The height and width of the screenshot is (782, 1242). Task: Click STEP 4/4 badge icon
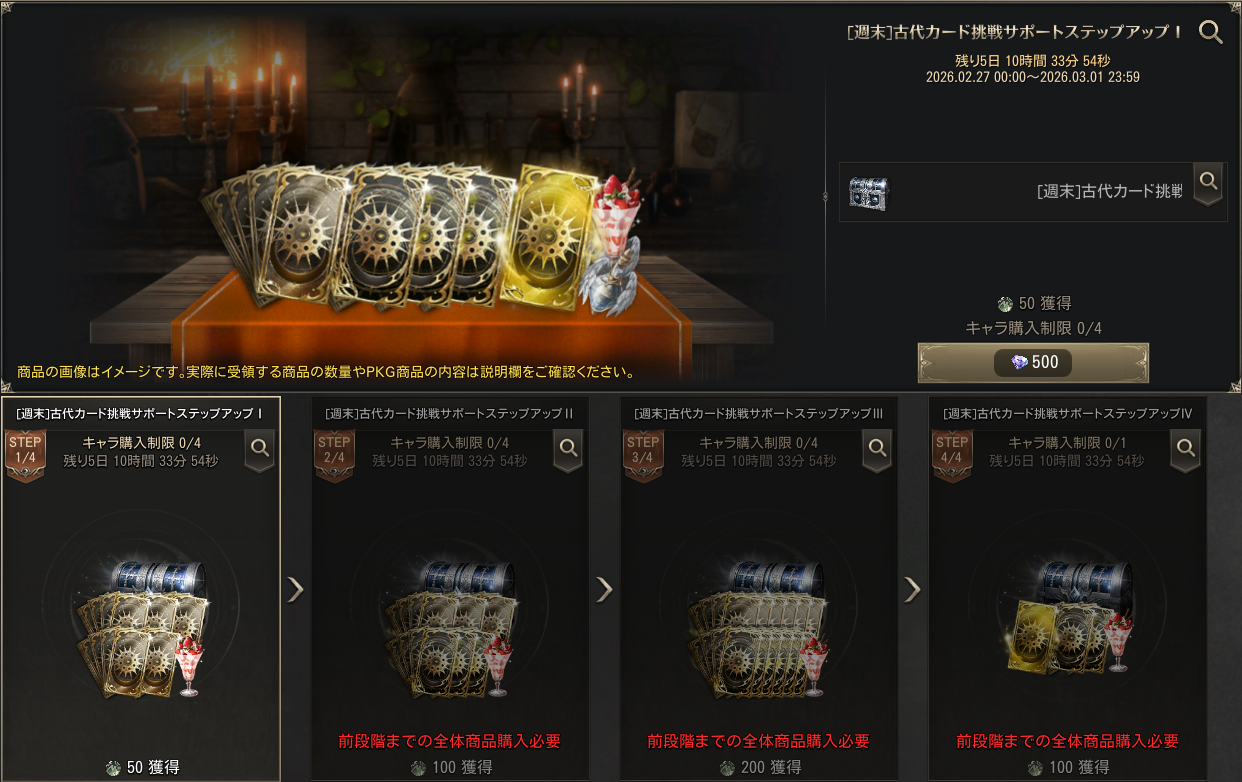[952, 455]
